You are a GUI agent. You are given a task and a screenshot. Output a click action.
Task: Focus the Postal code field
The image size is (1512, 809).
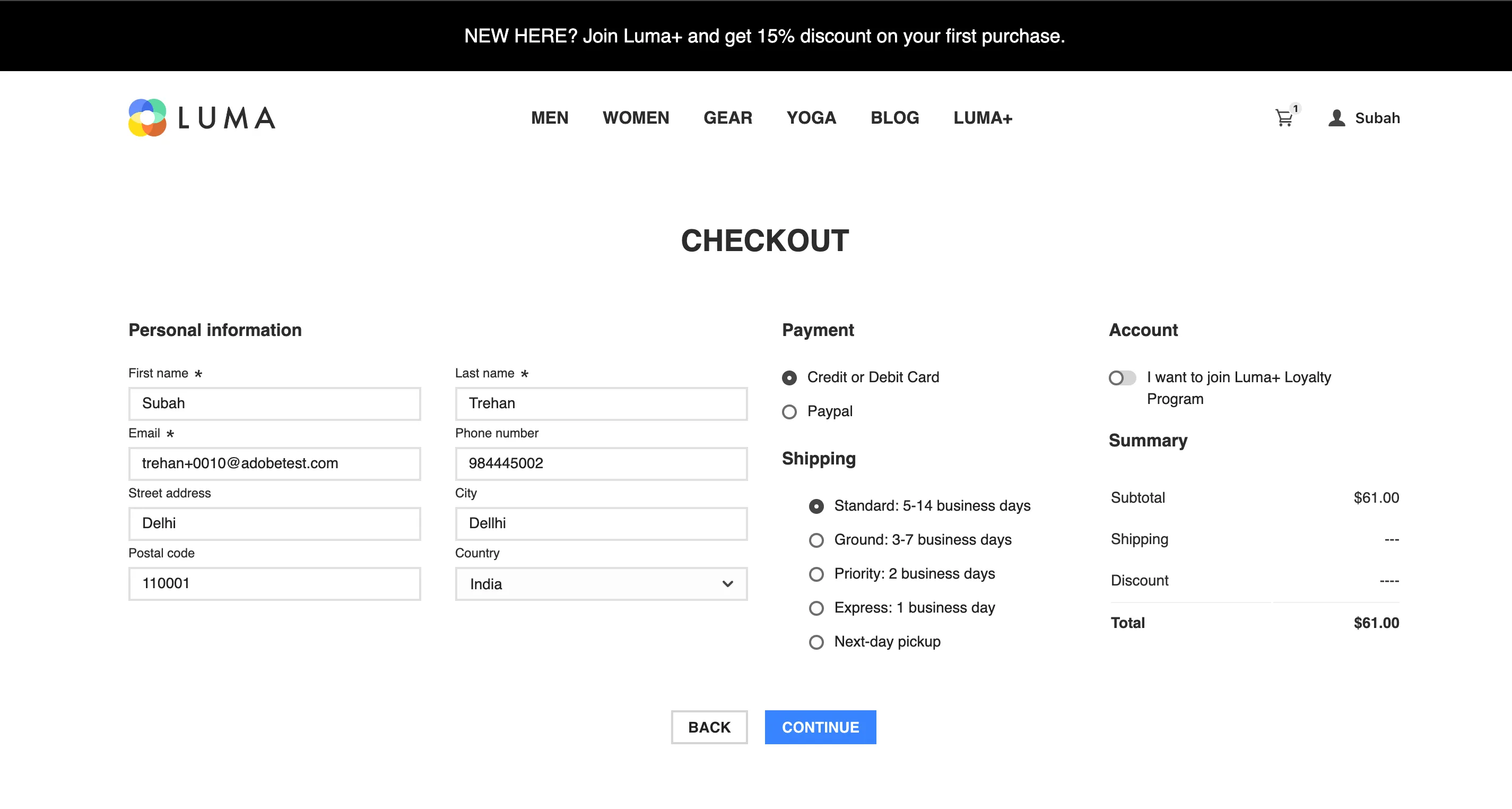coord(275,583)
